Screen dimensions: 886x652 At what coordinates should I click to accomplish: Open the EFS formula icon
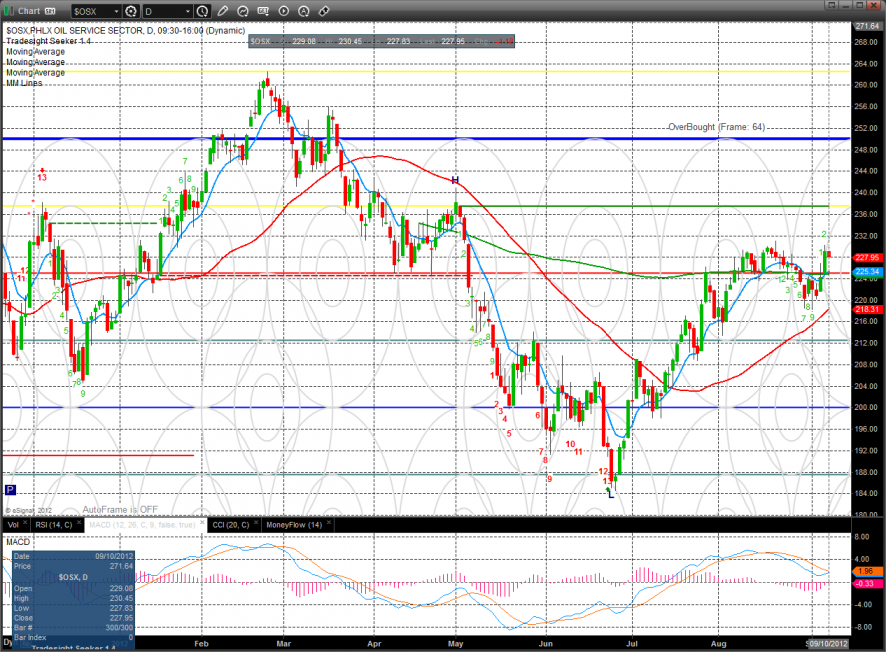[x=263, y=11]
